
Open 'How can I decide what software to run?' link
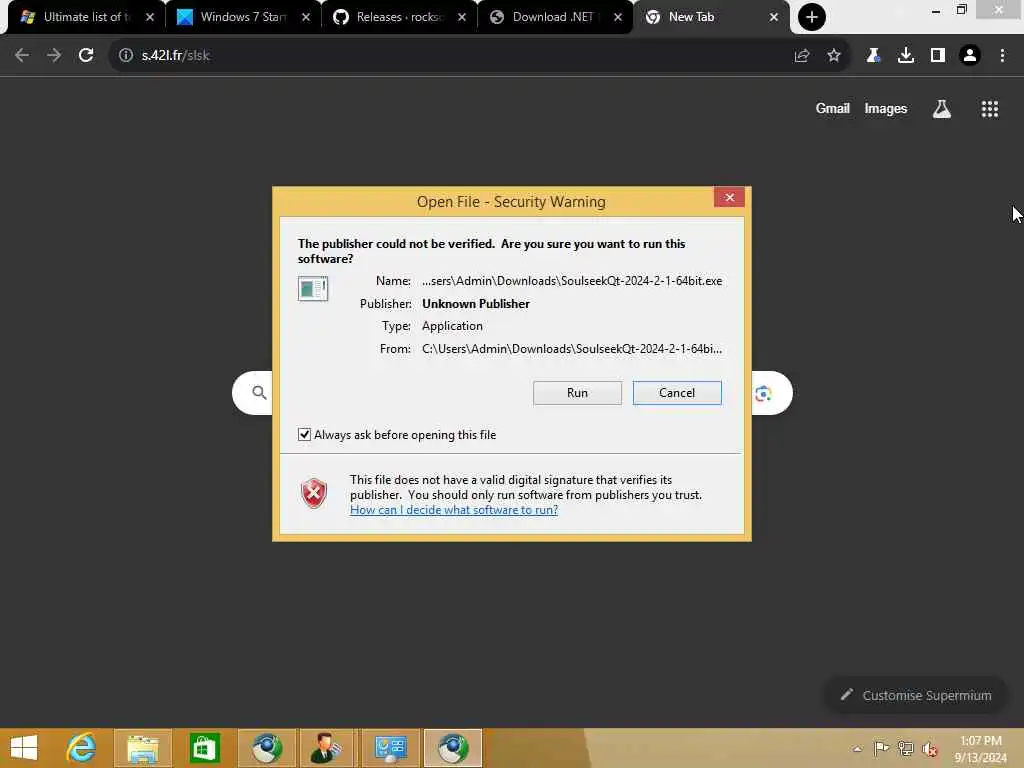tap(454, 510)
